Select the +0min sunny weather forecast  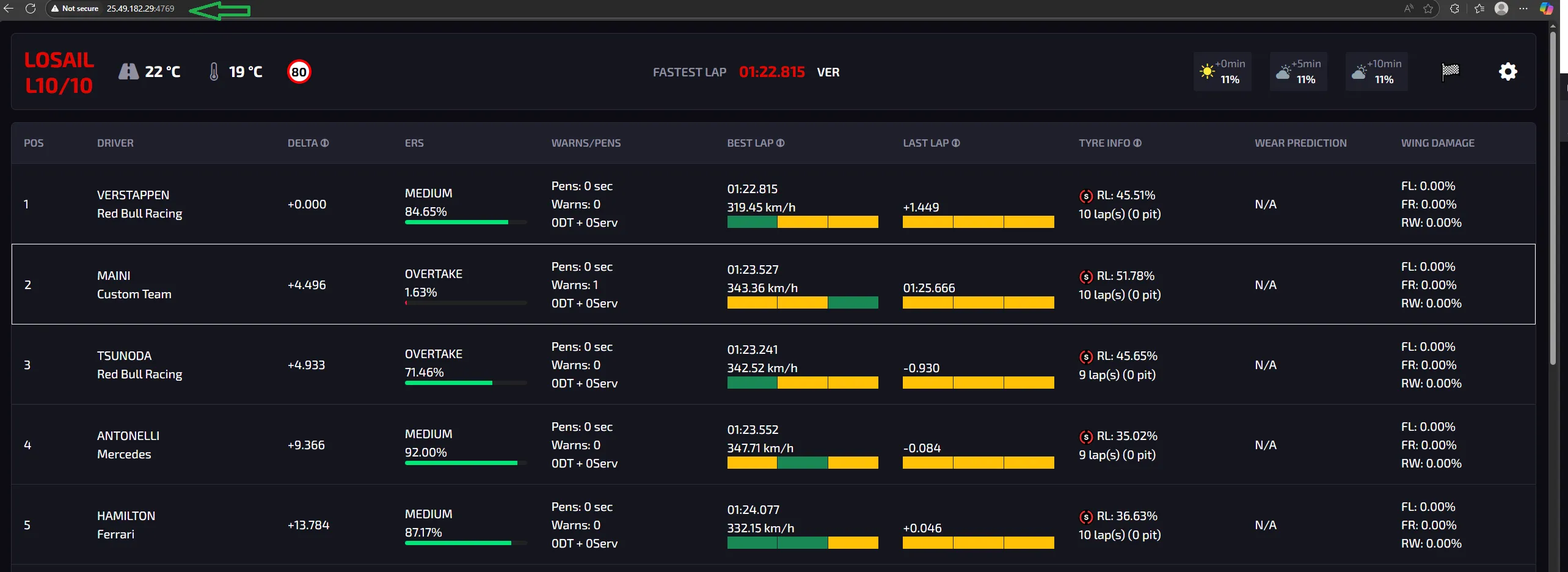pos(1222,71)
